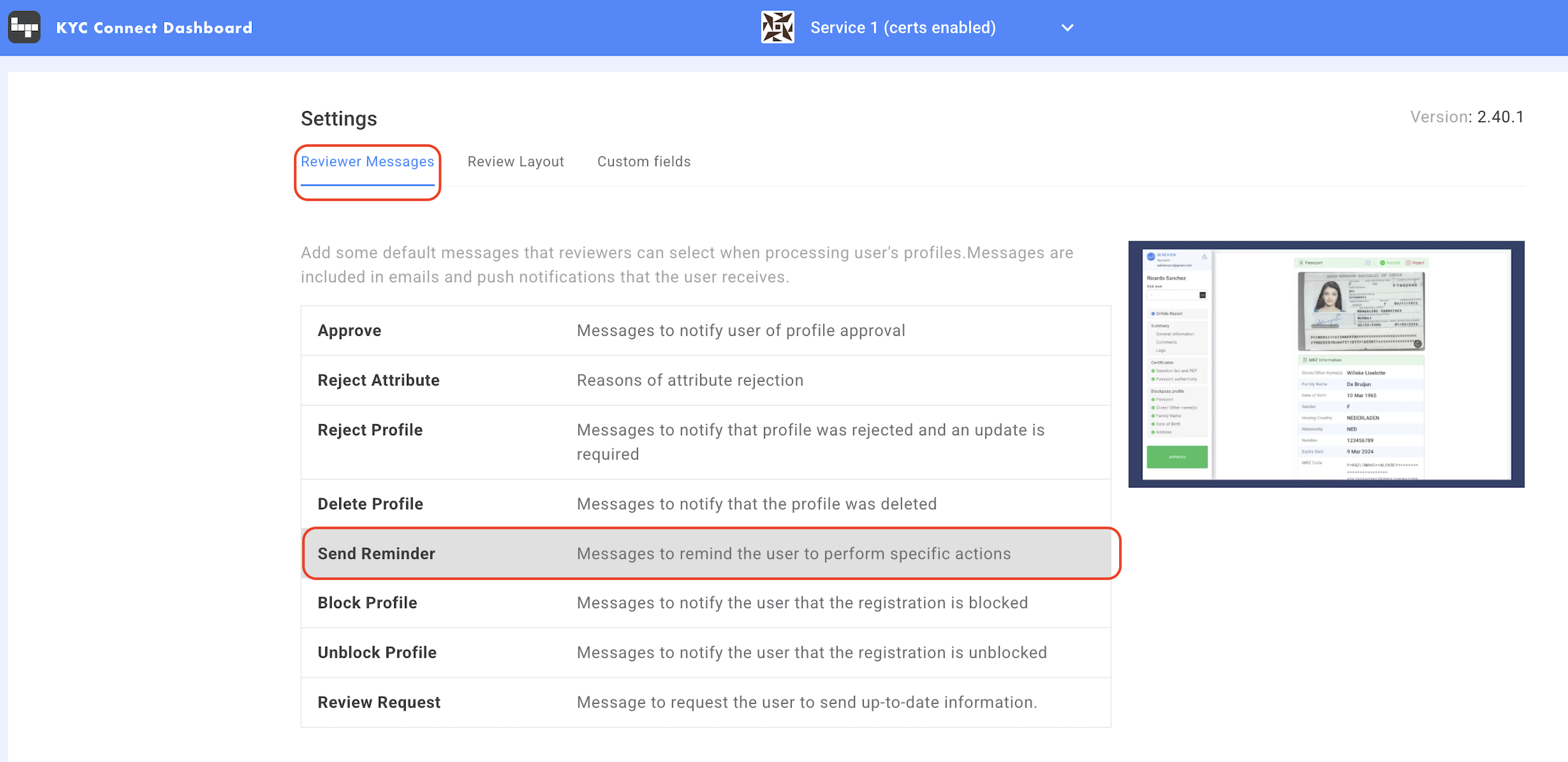The image size is (1568, 762).
Task: Click the KYC Connect logo icon
Action: (x=24, y=27)
